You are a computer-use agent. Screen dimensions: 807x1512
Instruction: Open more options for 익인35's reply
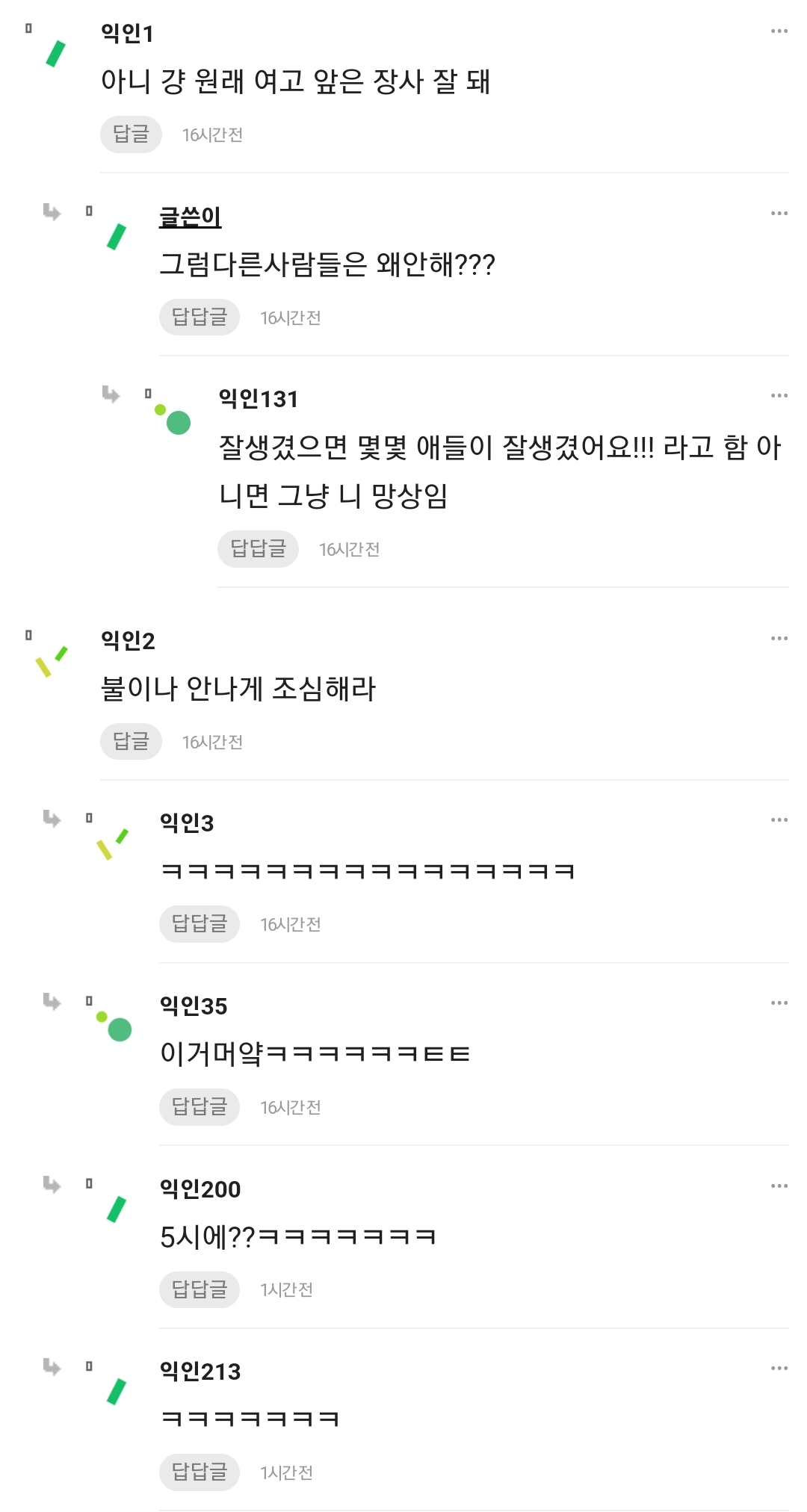point(779,1003)
